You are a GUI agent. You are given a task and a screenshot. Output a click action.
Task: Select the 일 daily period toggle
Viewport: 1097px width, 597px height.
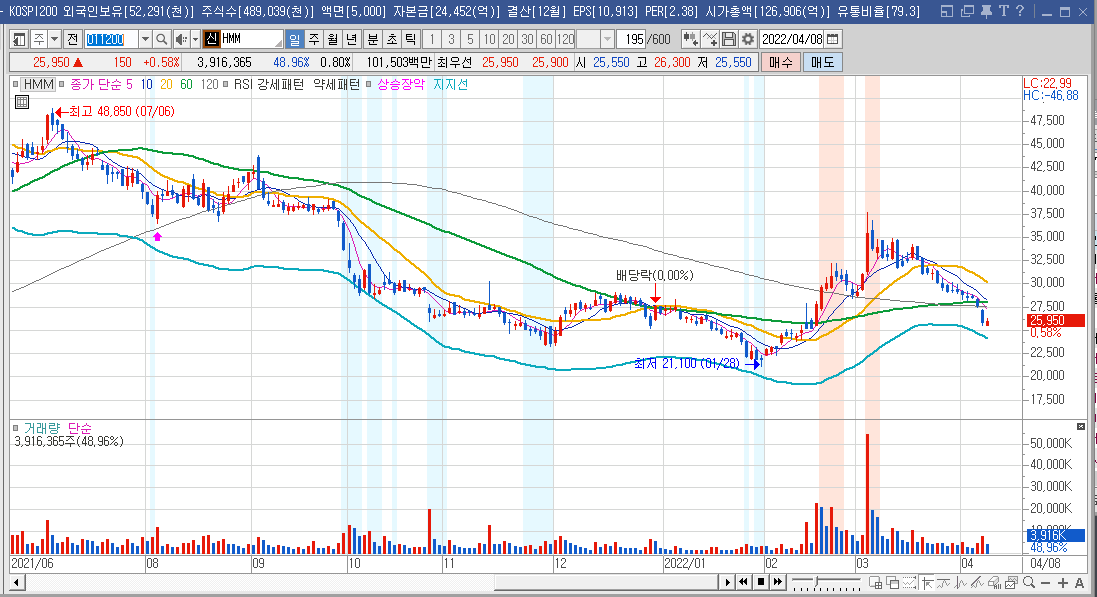point(295,39)
